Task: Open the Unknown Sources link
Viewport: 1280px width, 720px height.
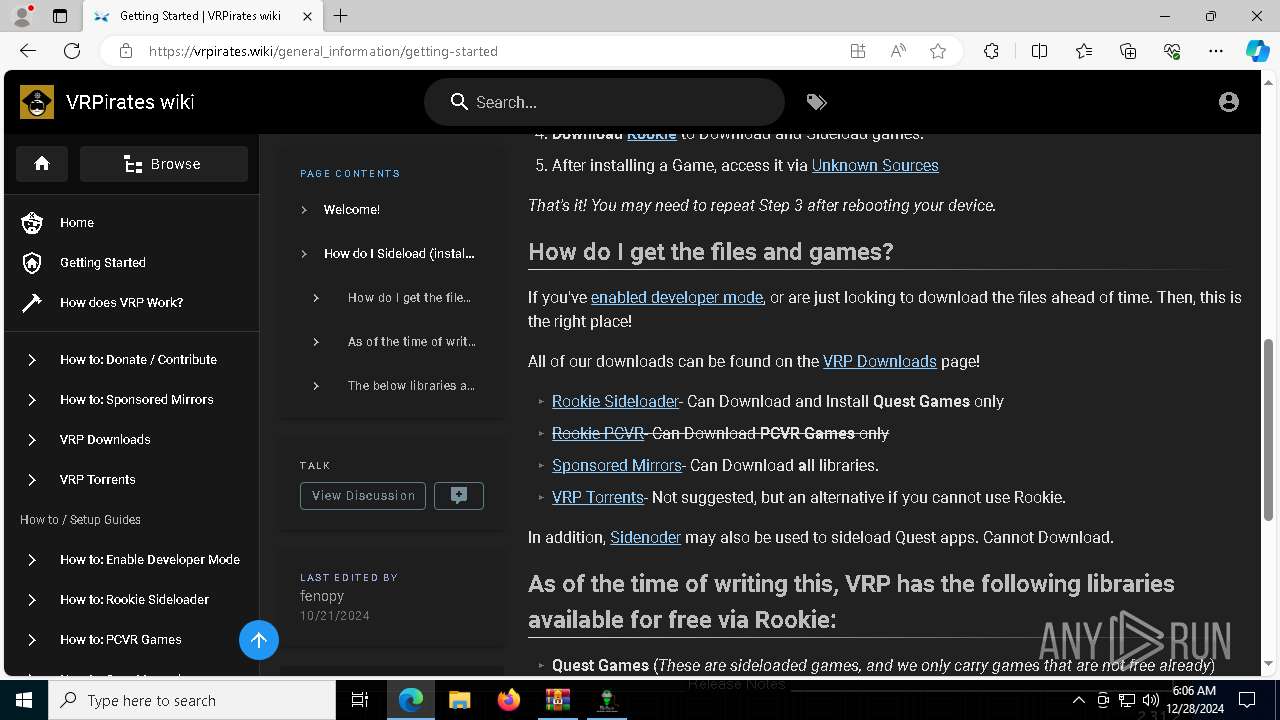Action: (875, 165)
